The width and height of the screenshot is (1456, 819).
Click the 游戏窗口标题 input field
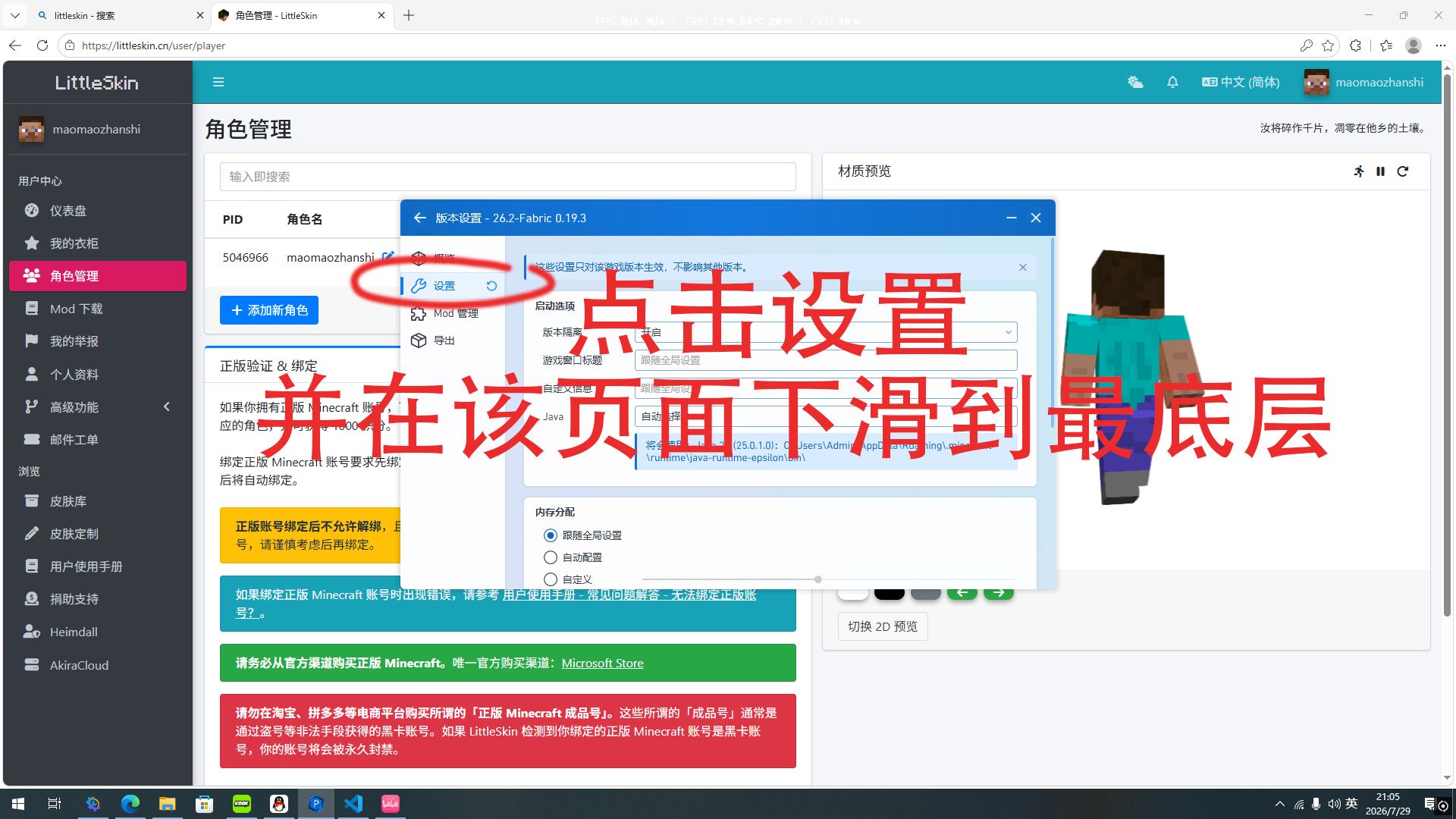point(826,360)
